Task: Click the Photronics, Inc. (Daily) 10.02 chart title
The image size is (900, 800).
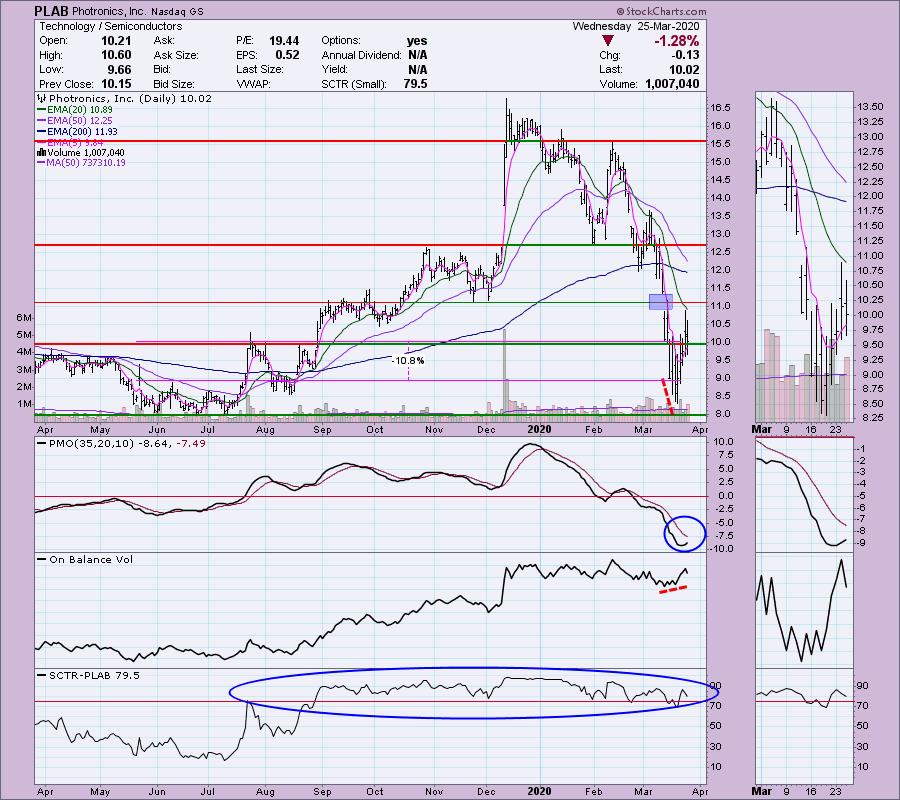Action: click(130, 98)
